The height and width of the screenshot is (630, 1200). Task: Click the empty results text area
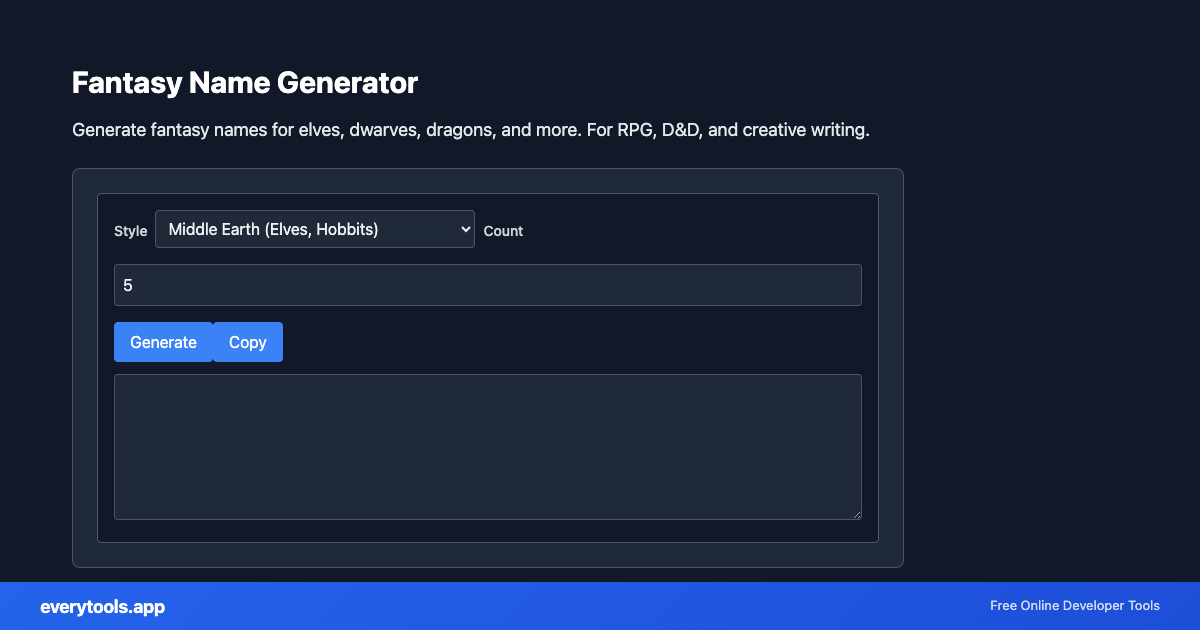pos(488,446)
